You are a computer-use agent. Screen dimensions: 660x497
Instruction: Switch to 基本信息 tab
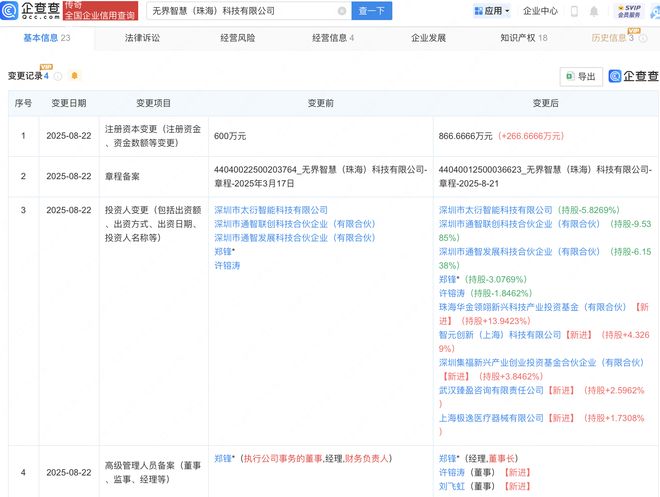click(x=47, y=38)
